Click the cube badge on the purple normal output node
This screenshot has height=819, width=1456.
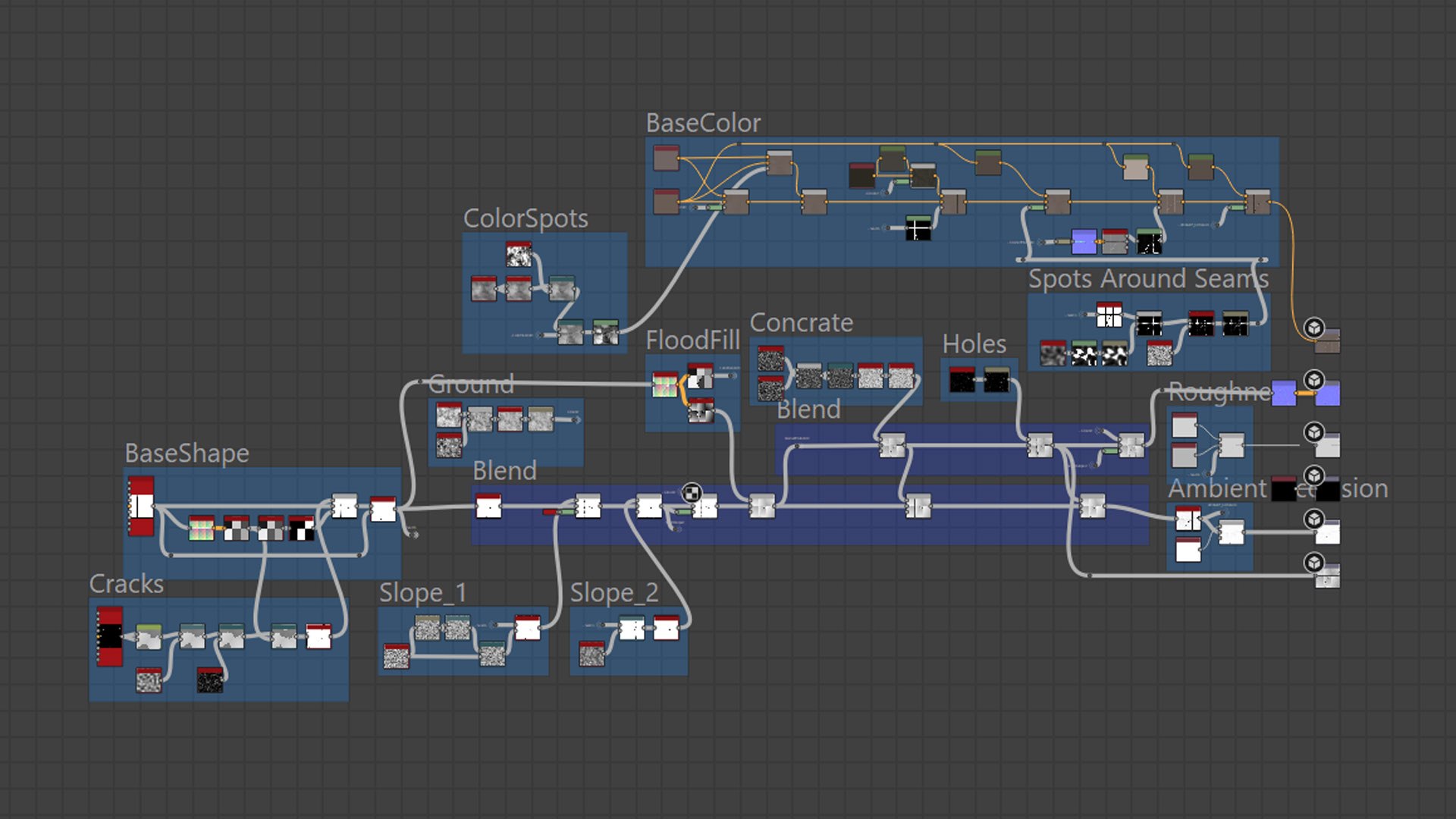point(1314,379)
